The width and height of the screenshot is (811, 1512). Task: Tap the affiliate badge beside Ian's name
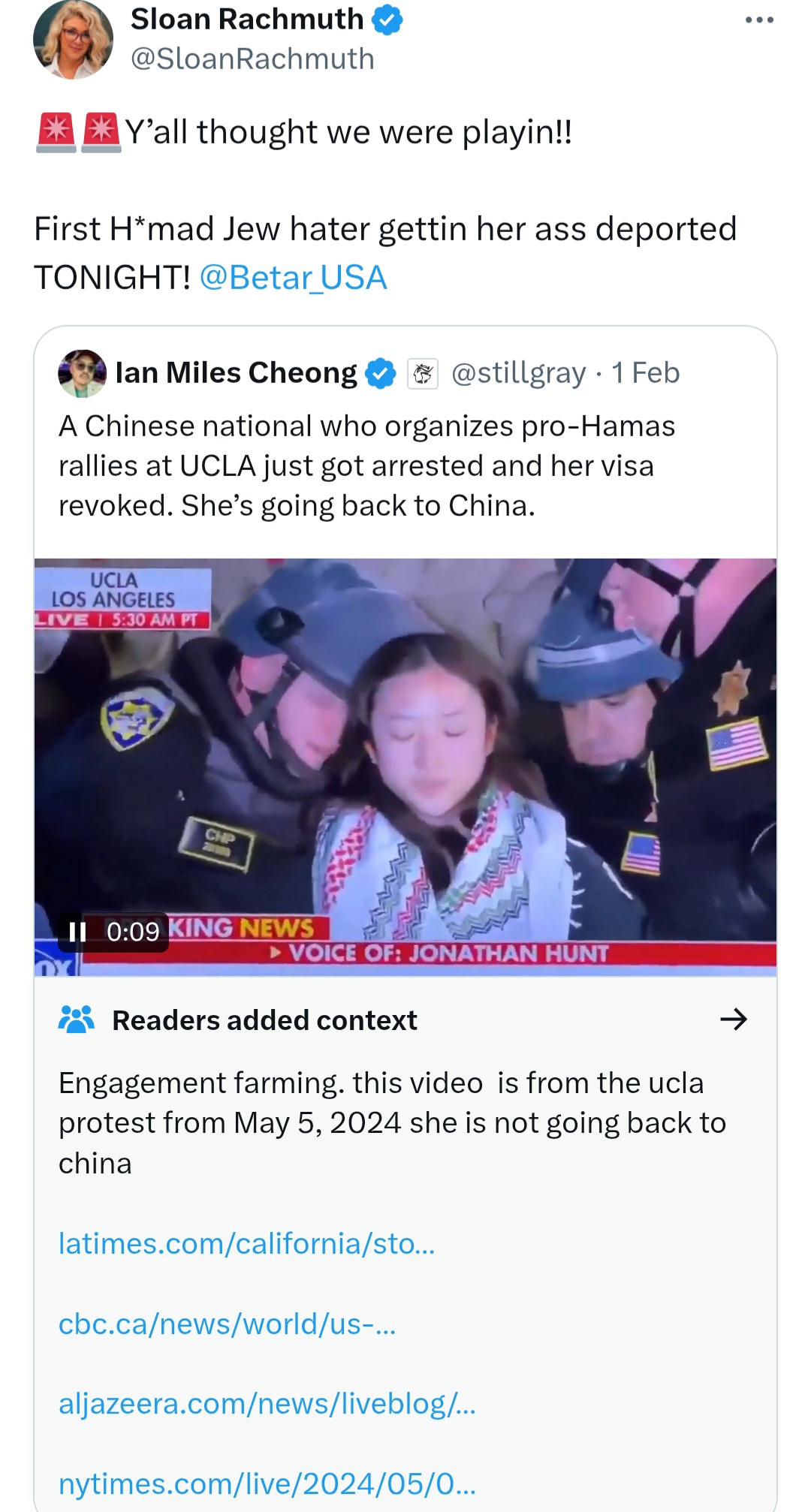point(423,373)
